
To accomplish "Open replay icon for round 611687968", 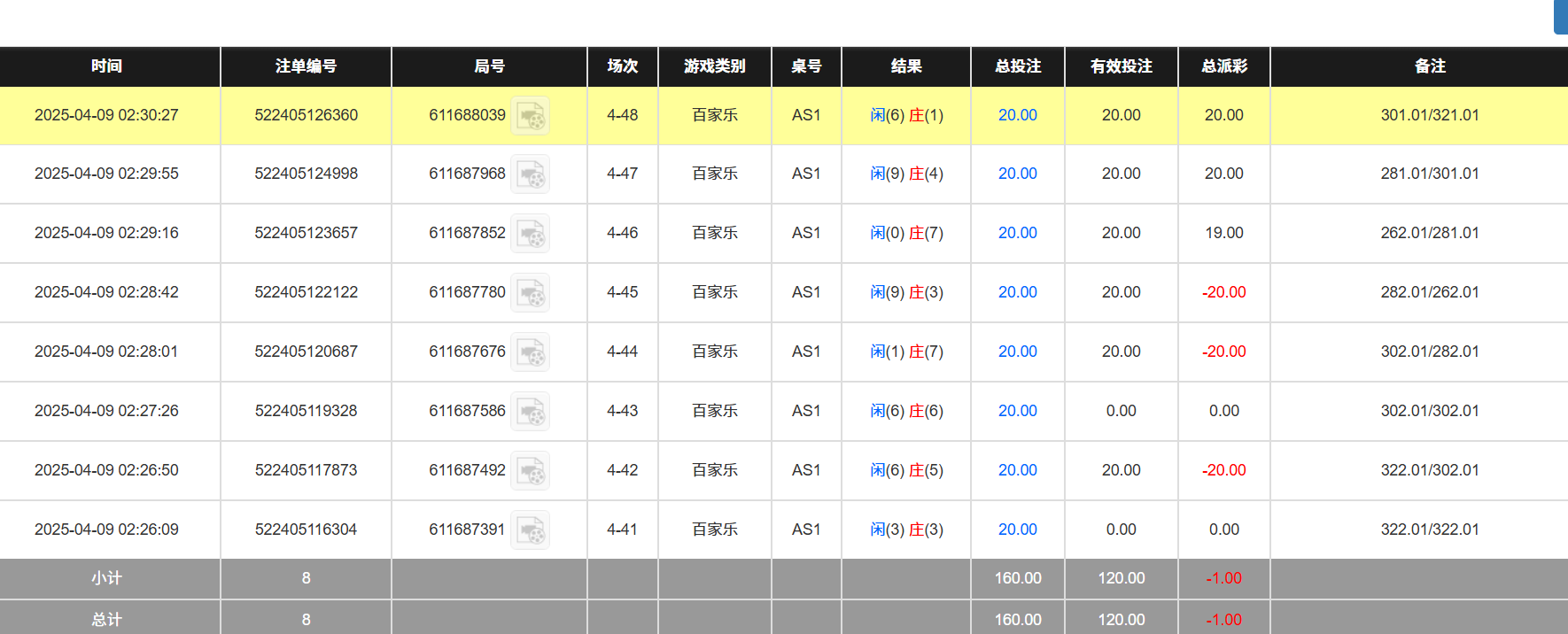I will point(530,174).
